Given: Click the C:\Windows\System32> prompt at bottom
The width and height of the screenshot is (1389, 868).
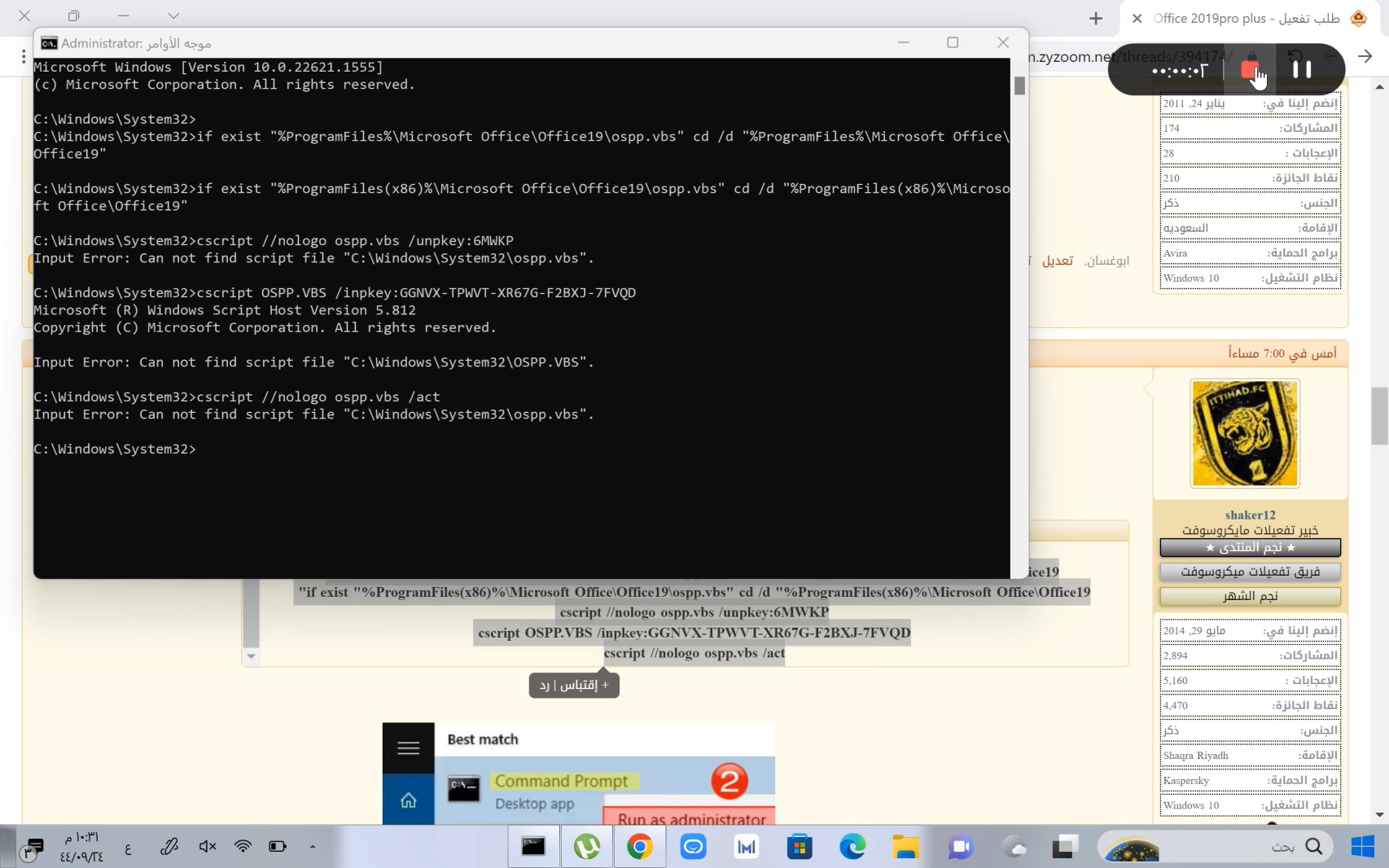Looking at the screenshot, I should click(115, 449).
